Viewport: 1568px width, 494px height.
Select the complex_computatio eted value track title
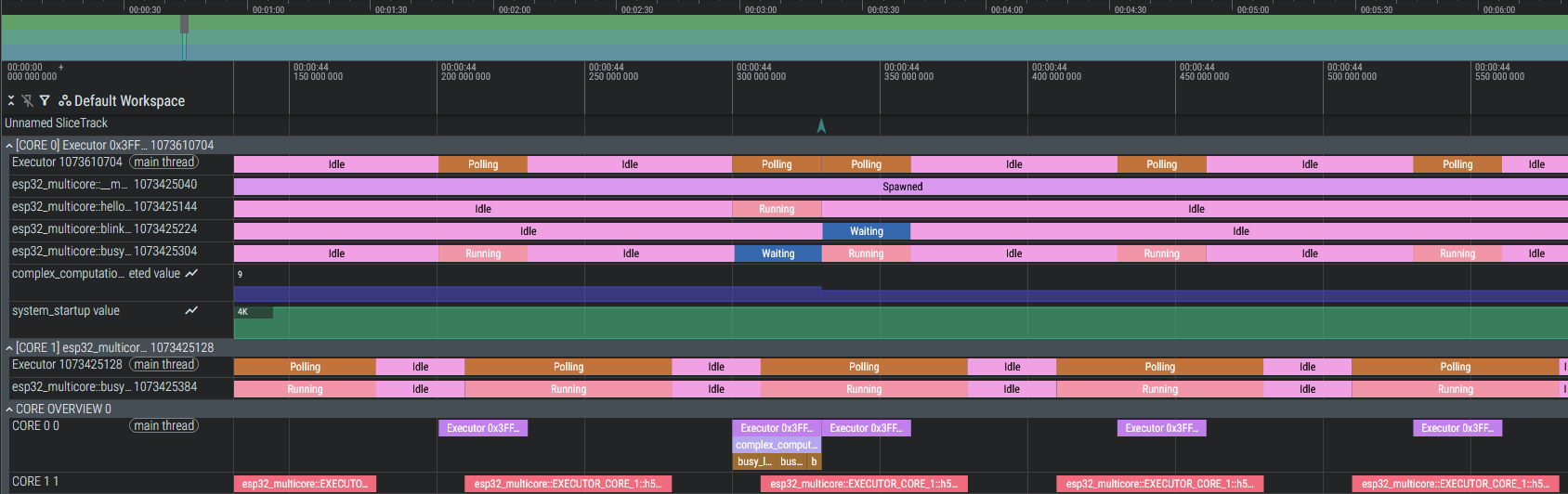[x=96, y=273]
